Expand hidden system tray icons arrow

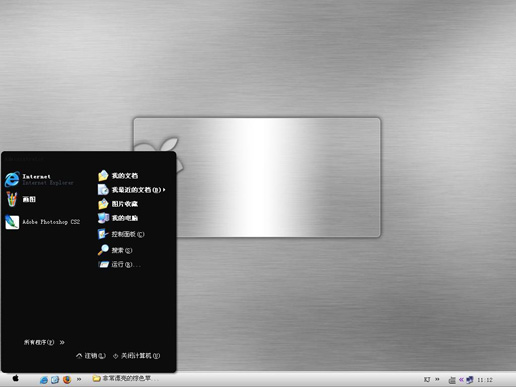click(x=461, y=379)
